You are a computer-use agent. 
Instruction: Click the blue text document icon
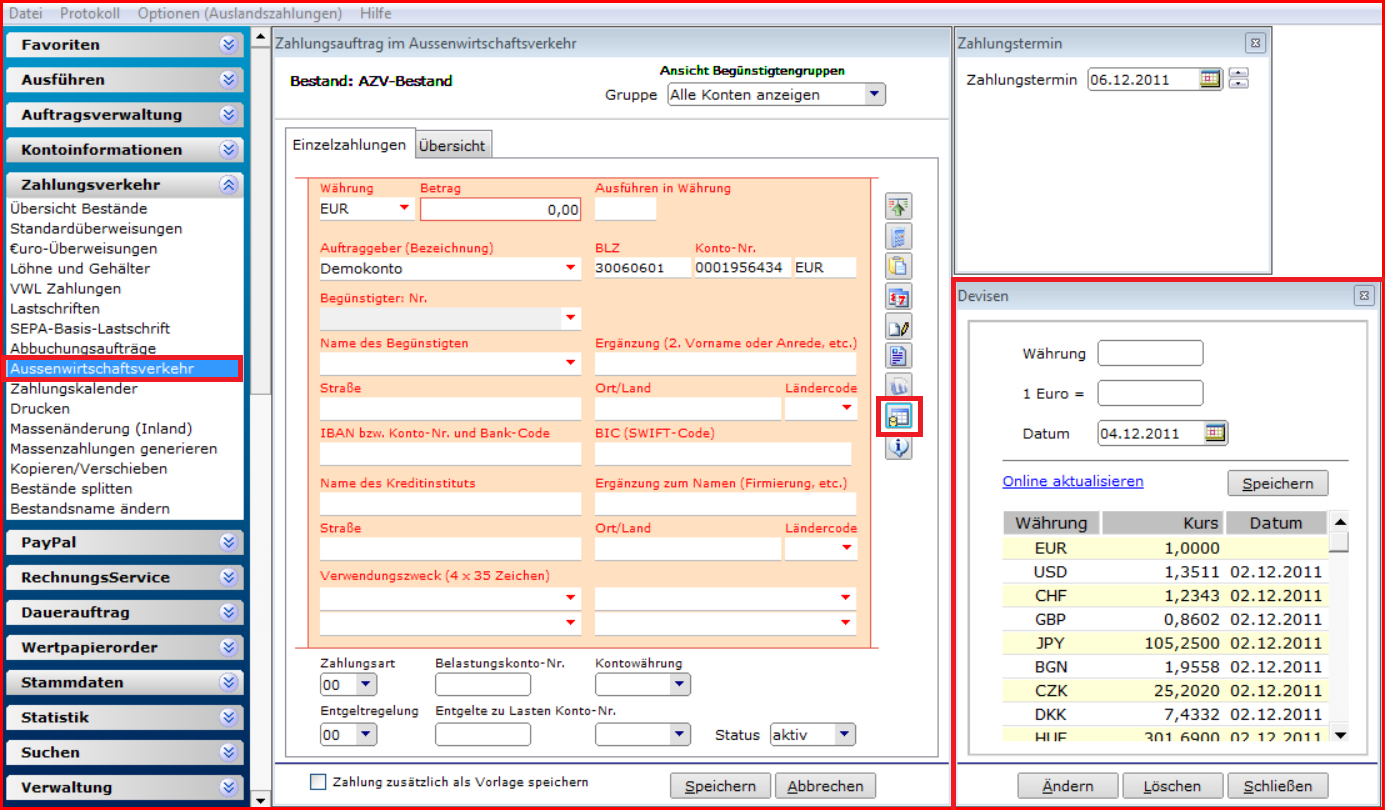pos(898,355)
